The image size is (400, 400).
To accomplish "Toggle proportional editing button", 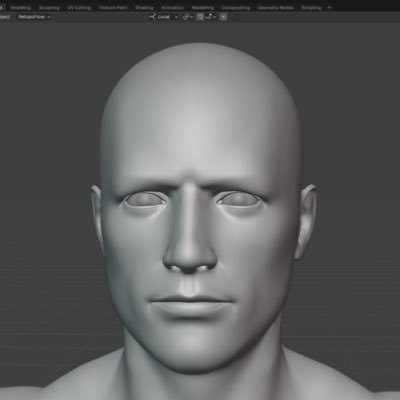I will coord(223,17).
